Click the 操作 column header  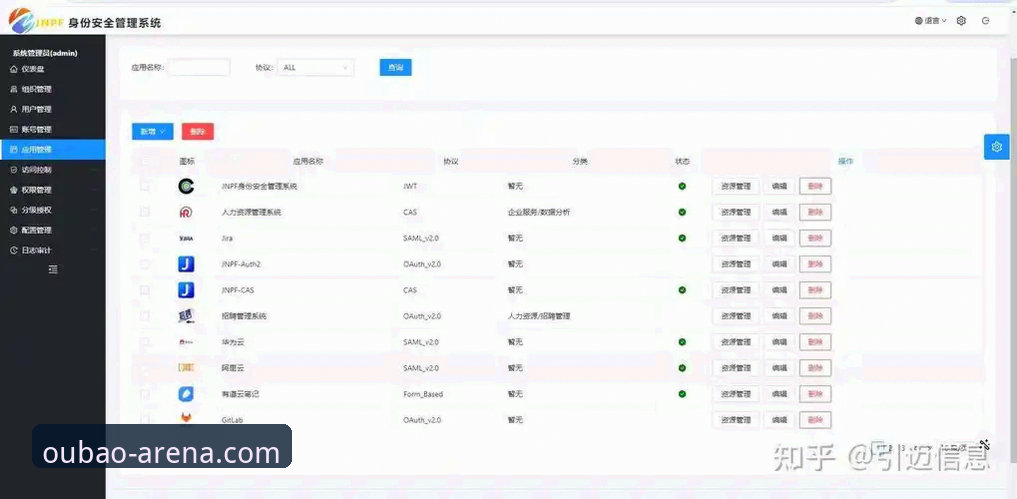point(845,162)
